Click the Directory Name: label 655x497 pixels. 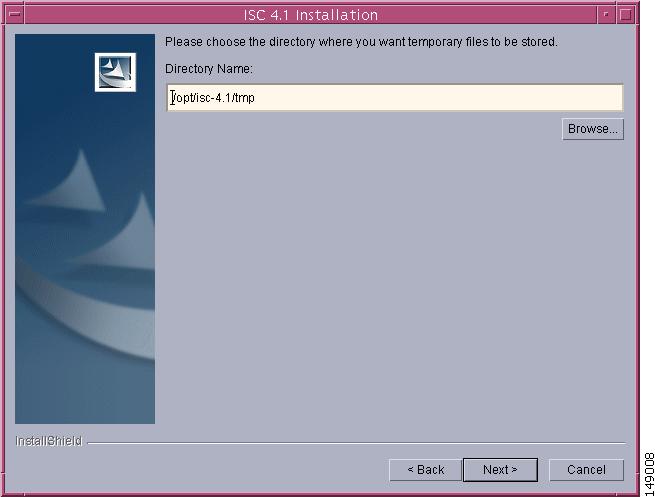209,69
